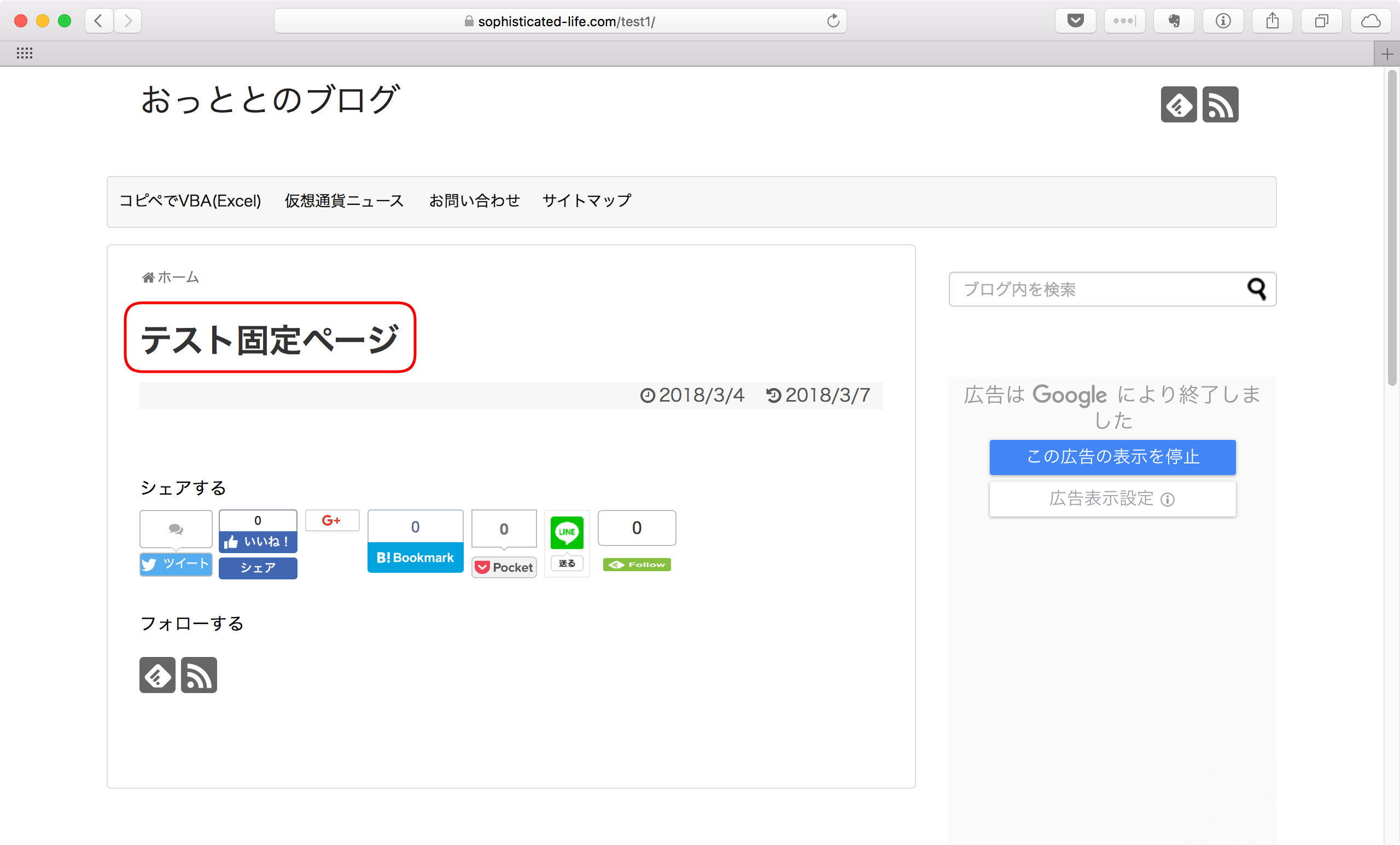
Task: Click the Google+ share button
Action: coord(332,520)
